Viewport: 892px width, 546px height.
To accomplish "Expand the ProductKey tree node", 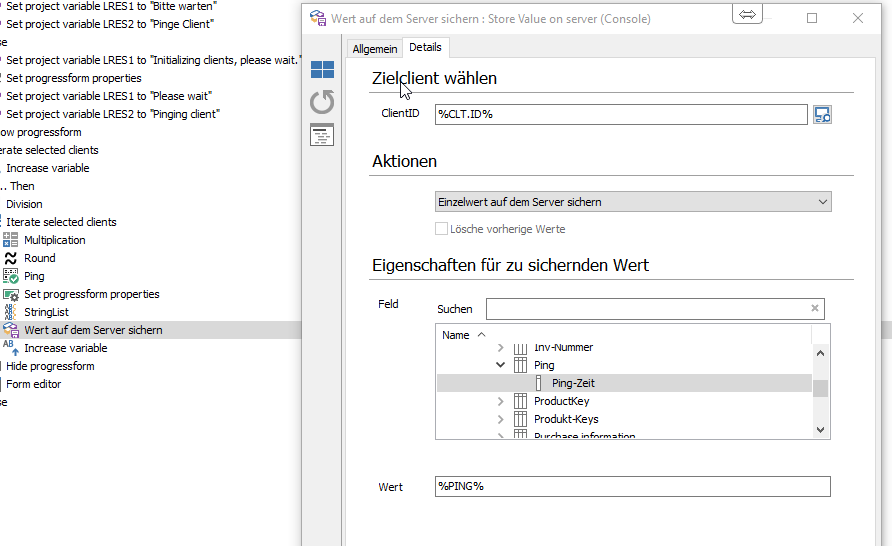I will (x=501, y=402).
